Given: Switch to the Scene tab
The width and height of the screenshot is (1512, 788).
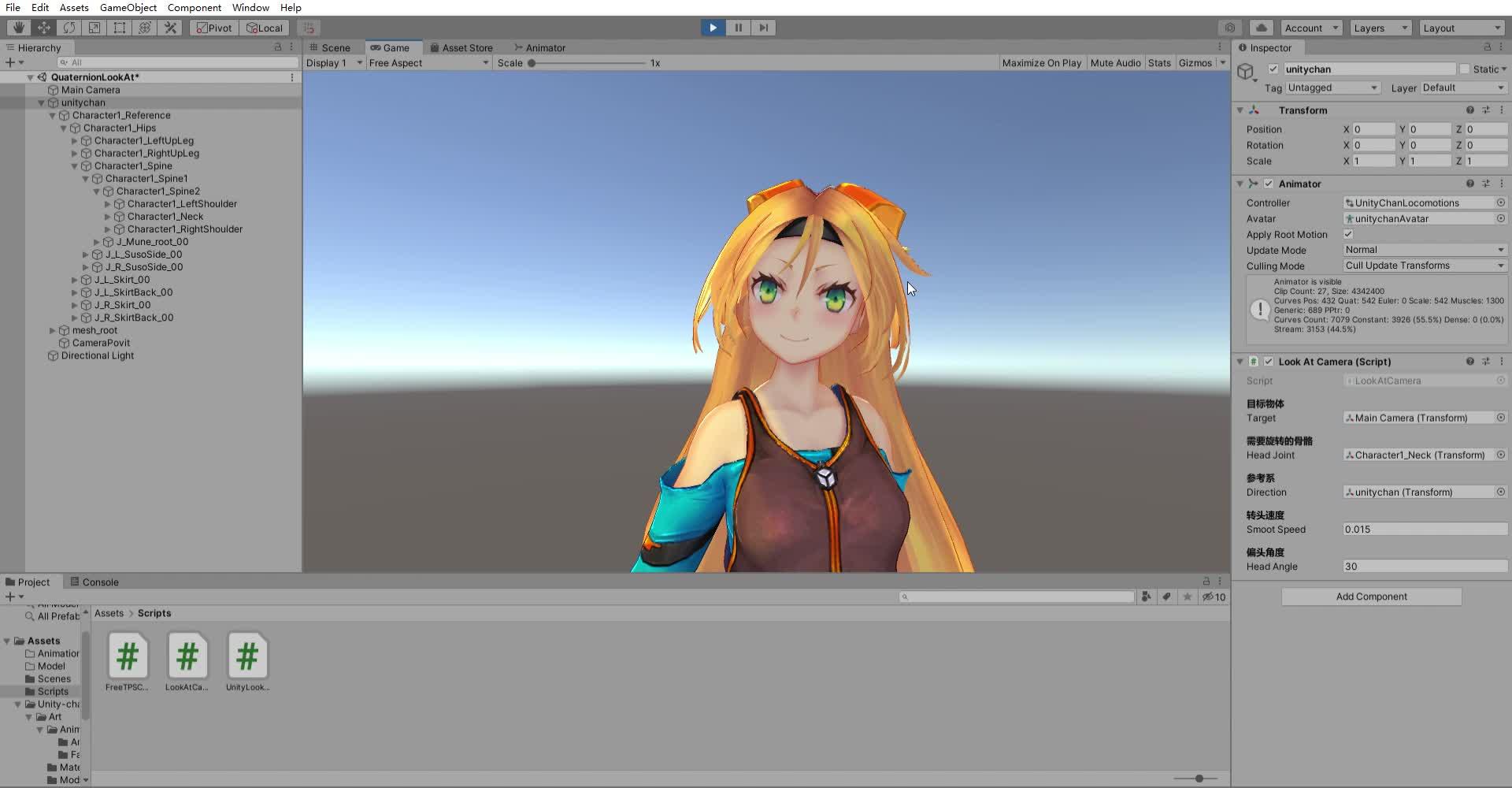Looking at the screenshot, I should pos(330,47).
